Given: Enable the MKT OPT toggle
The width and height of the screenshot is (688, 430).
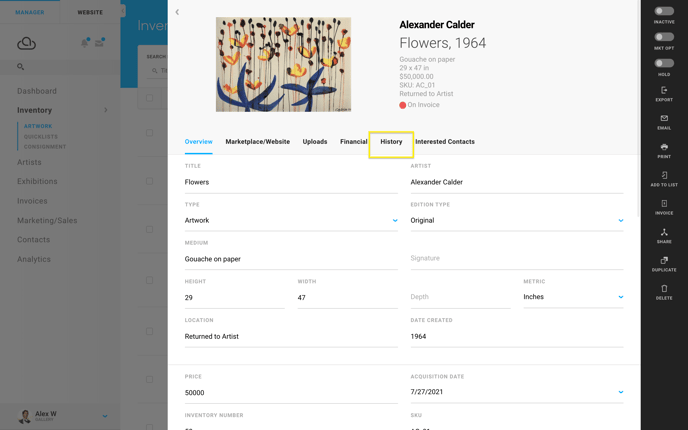Looking at the screenshot, I should click(x=664, y=37).
